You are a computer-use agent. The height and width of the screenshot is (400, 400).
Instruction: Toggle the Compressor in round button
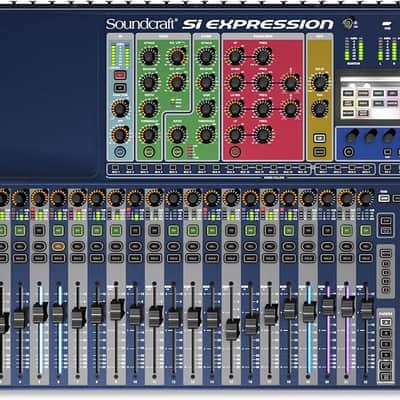pos(177,152)
